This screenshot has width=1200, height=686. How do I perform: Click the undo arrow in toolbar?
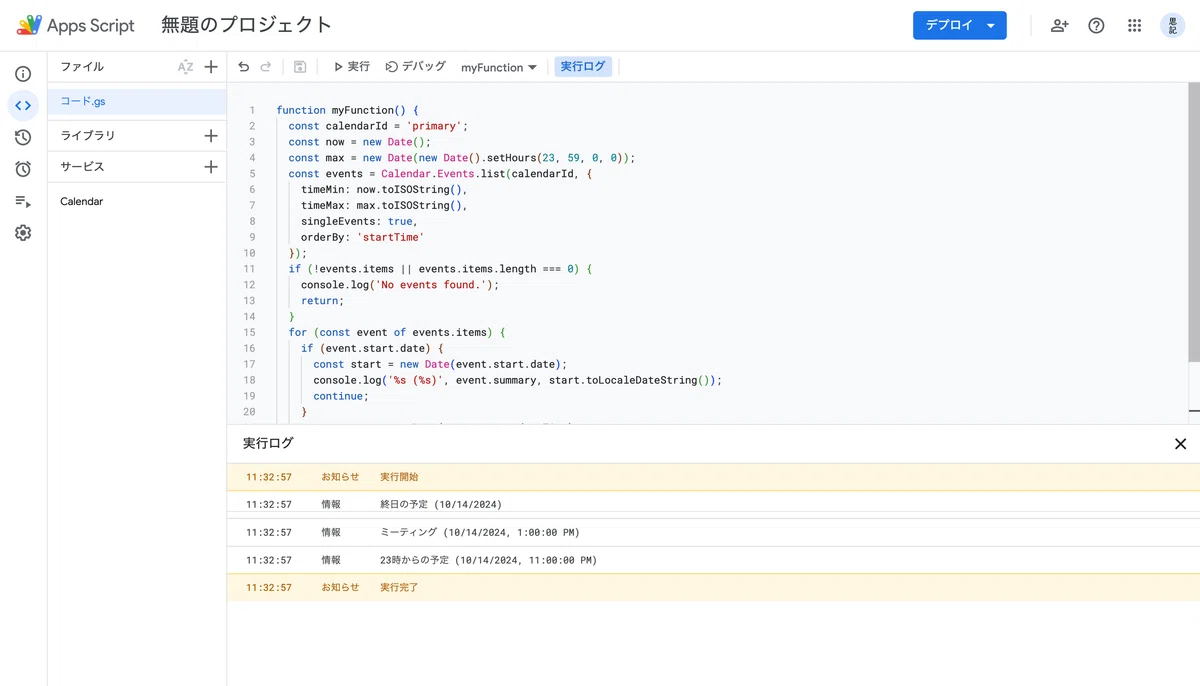pos(243,67)
